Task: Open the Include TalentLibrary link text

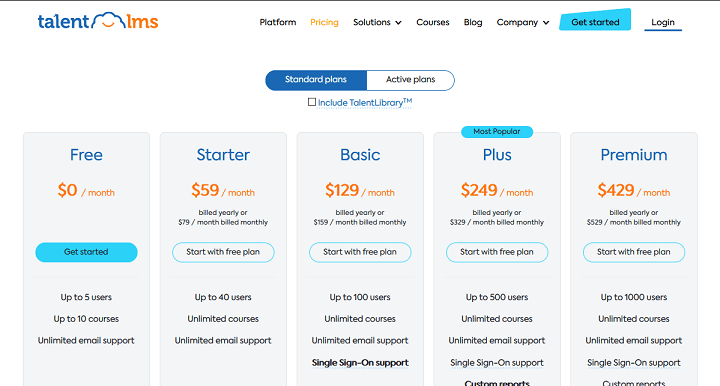Action: tap(365, 102)
